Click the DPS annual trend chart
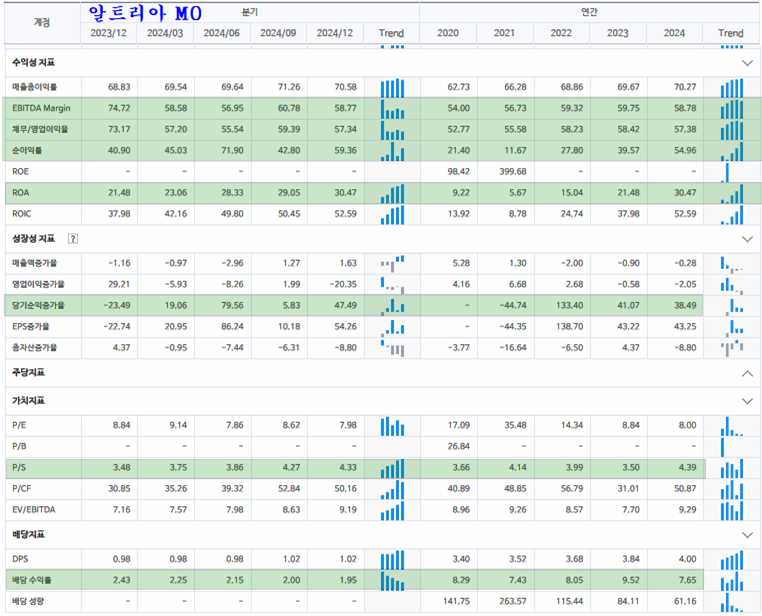Image resolution: width=762 pixels, height=616 pixels. 731,560
